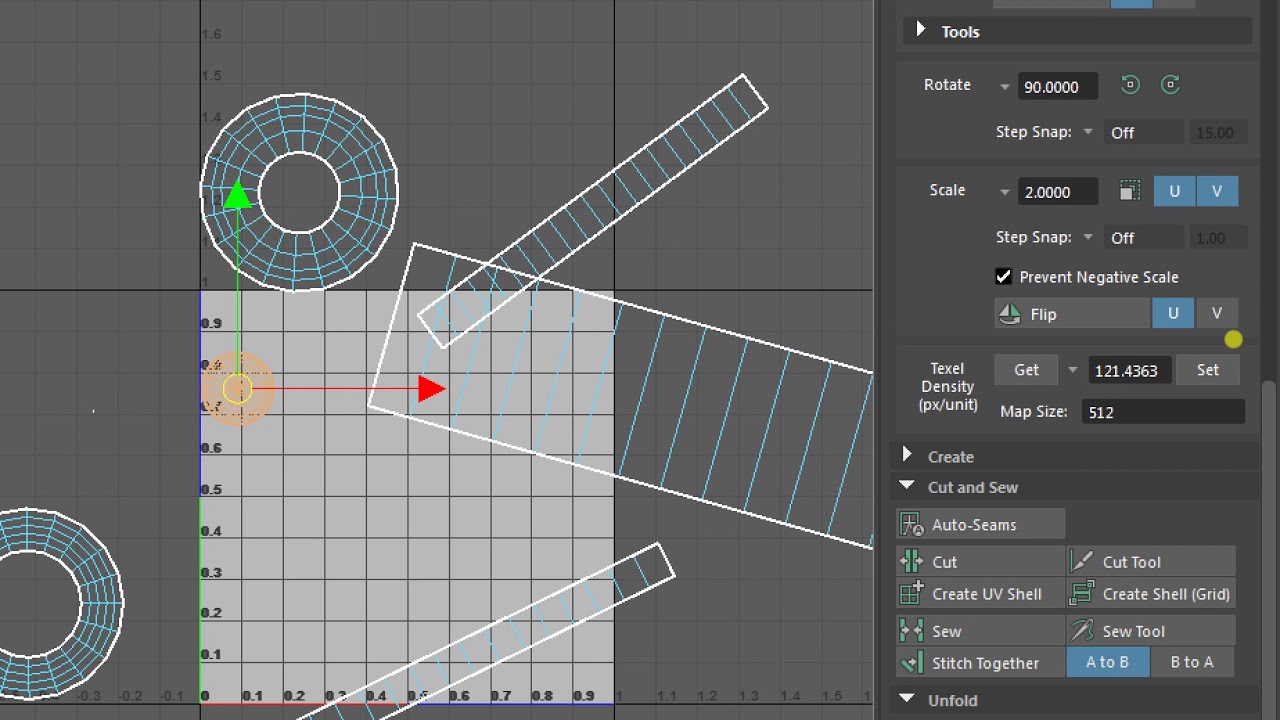Toggle Scale V axis button

point(1217,191)
